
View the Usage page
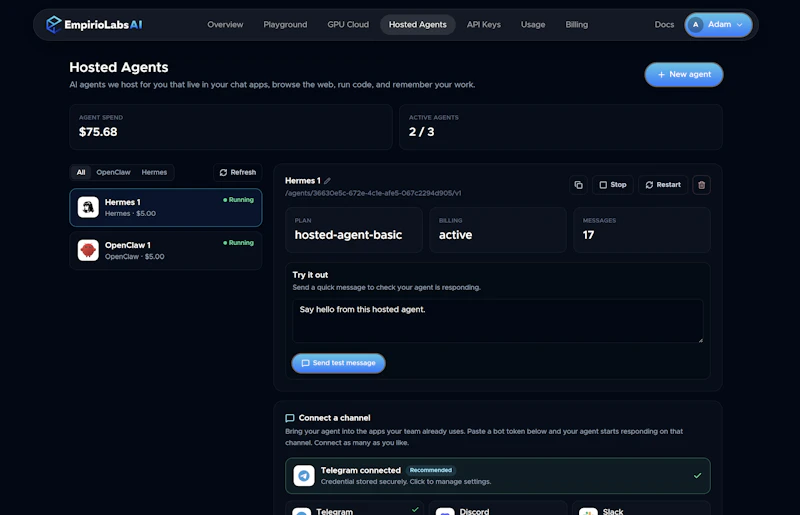click(533, 24)
